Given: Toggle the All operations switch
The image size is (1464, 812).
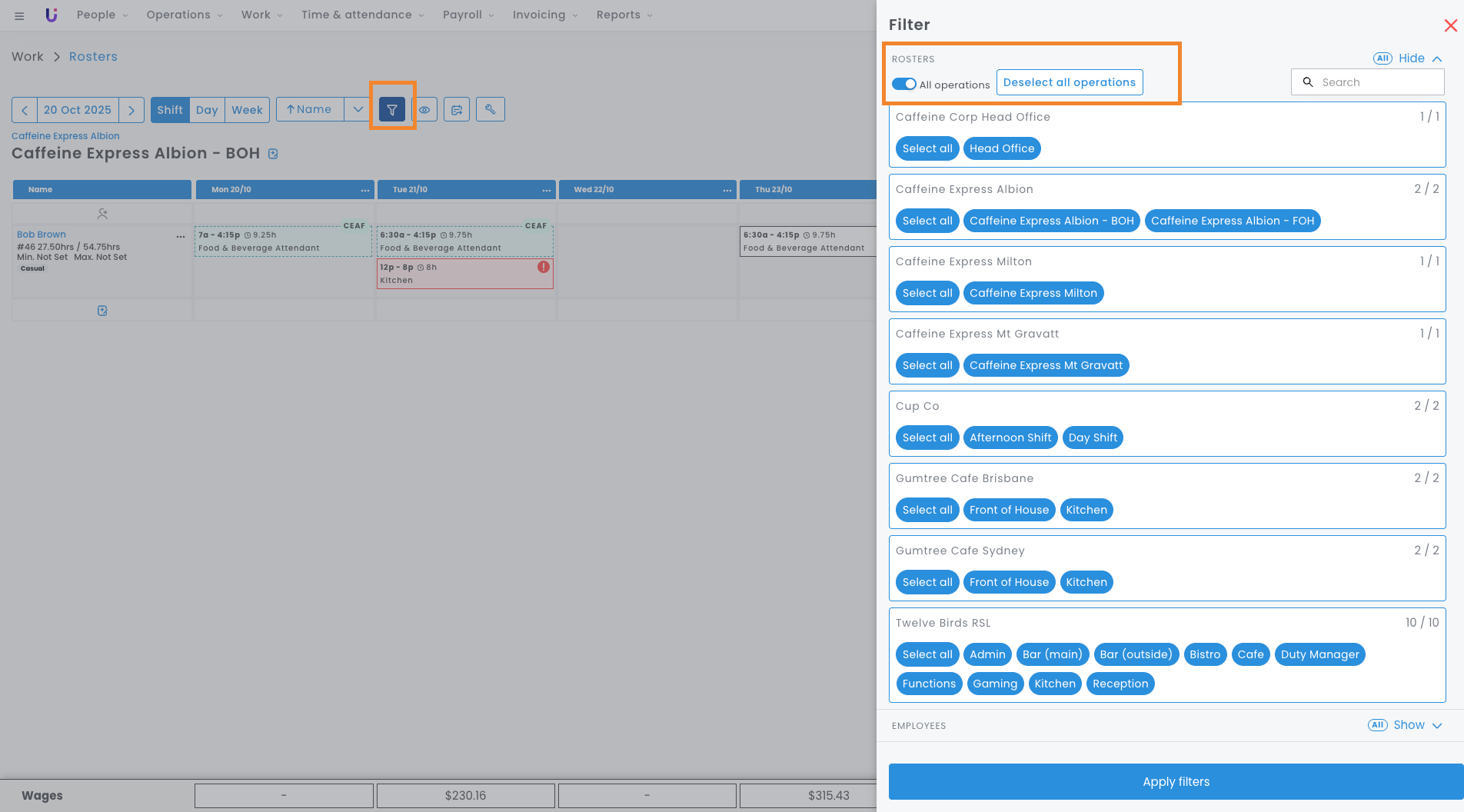Looking at the screenshot, I should 903,84.
